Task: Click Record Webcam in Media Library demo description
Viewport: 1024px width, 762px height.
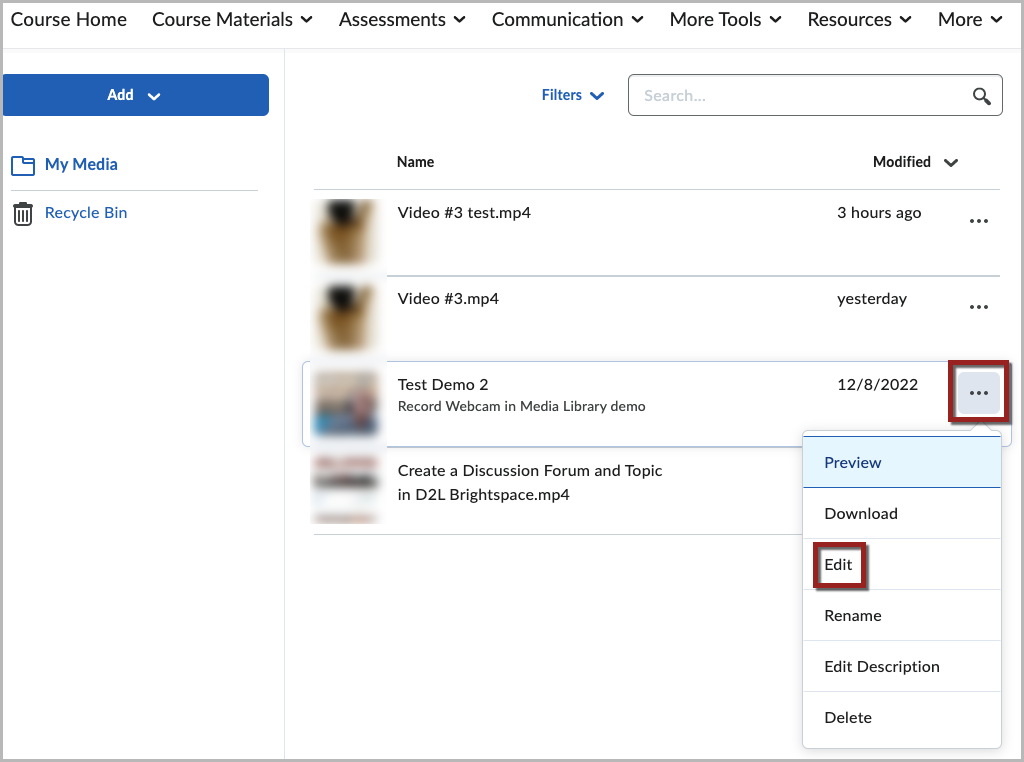Action: [x=521, y=406]
